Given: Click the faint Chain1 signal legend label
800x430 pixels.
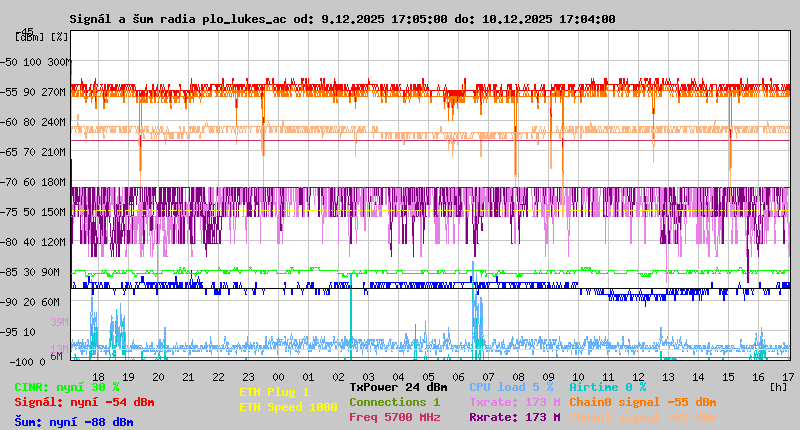Looking at the screenshot, I should [643, 417].
